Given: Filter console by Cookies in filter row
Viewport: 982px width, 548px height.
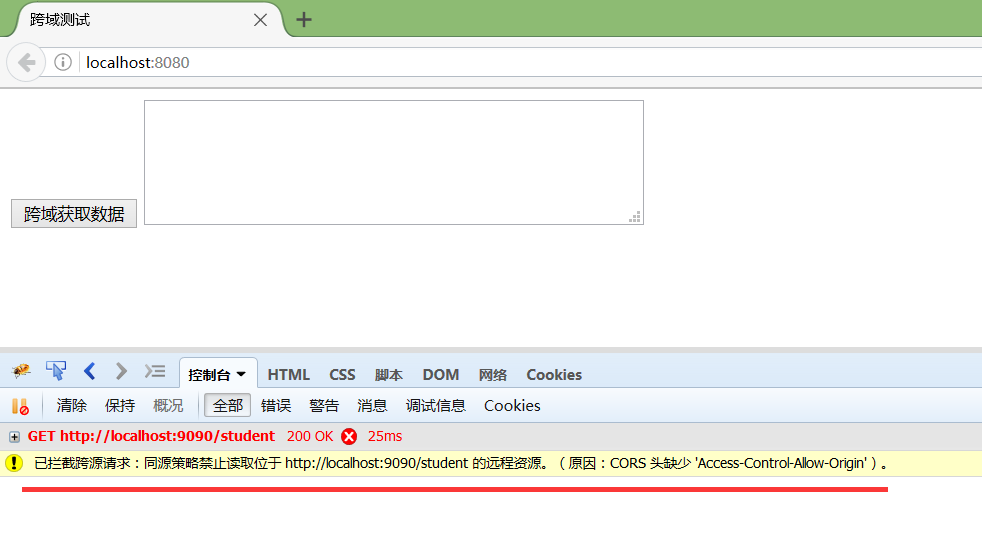Looking at the screenshot, I should (512, 405).
